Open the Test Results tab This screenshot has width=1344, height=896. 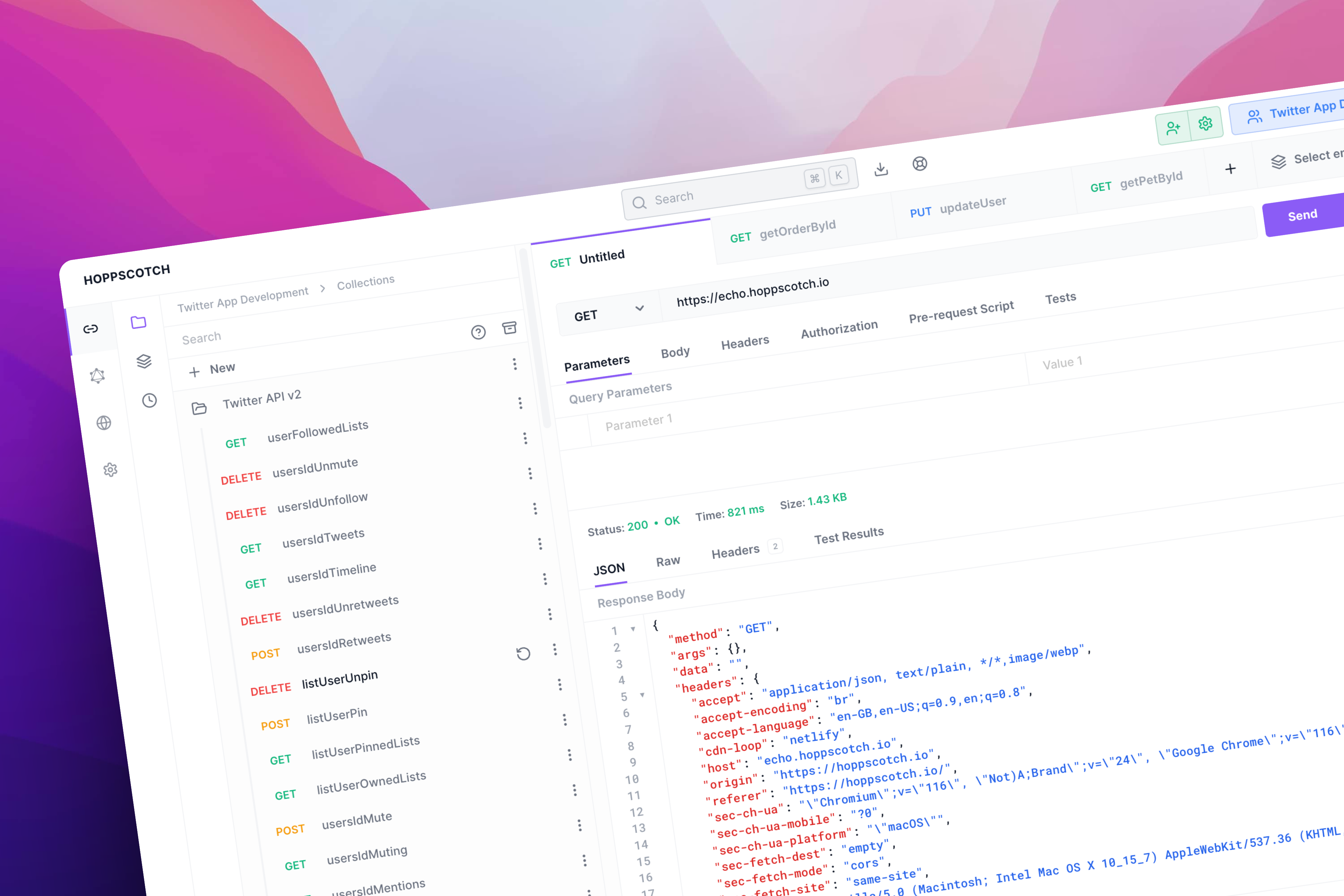[848, 535]
